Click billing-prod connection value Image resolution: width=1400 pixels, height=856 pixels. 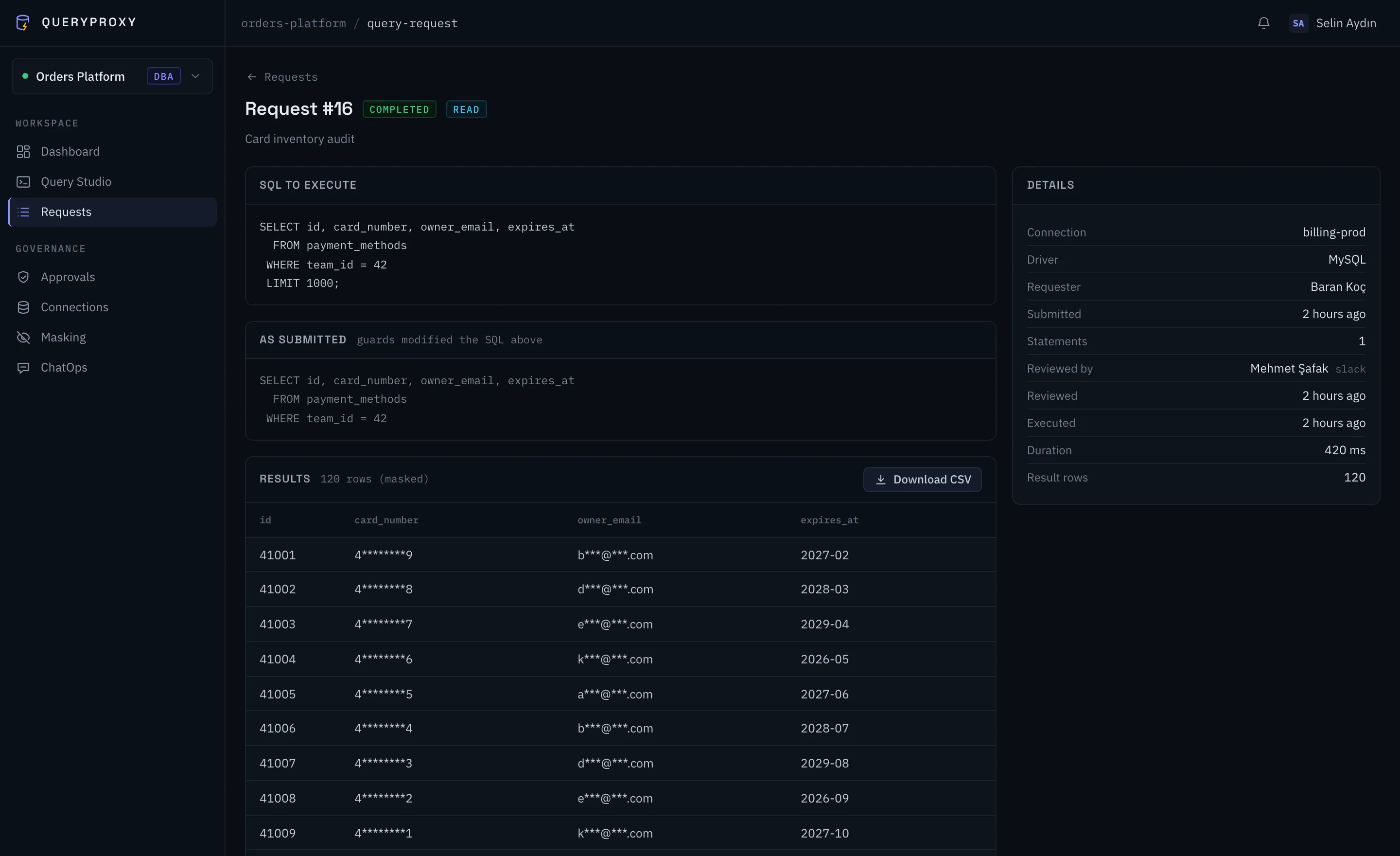click(1334, 232)
